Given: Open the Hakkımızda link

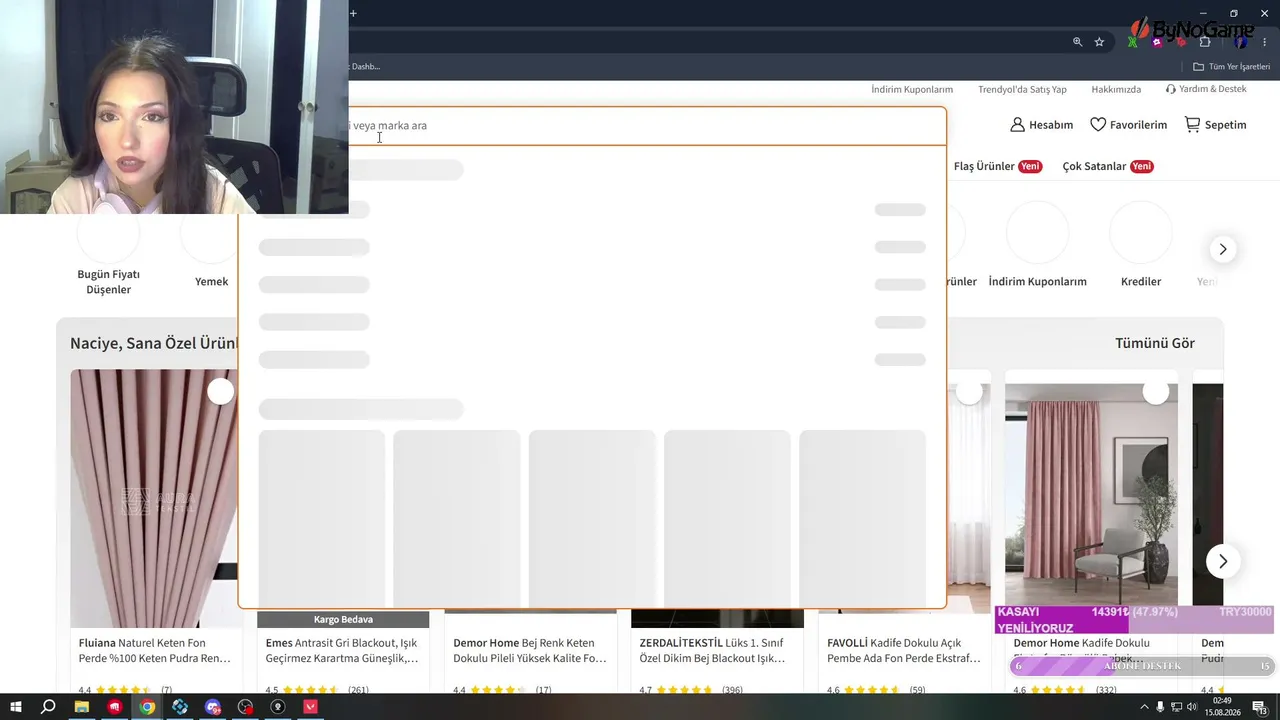Looking at the screenshot, I should (1116, 89).
